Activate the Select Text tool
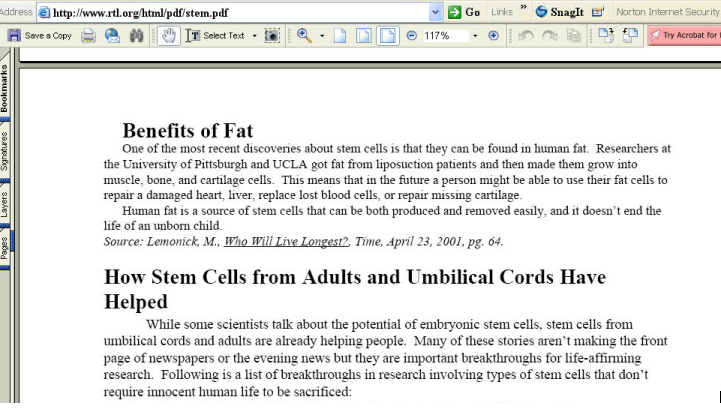Screen dimensions: 721x411 216,35
